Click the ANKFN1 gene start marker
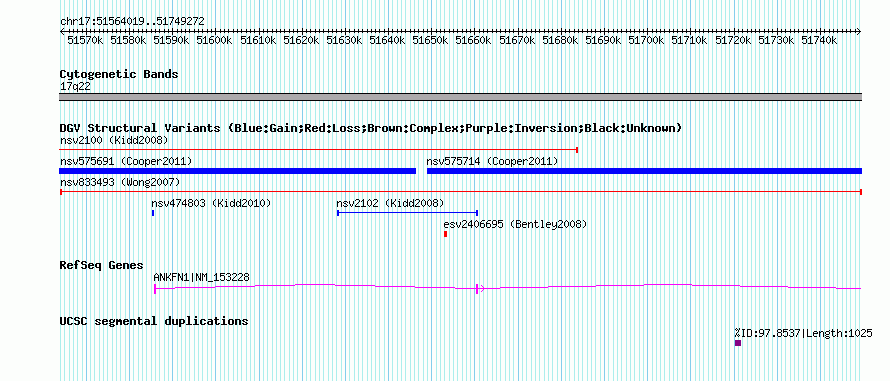Screen dimensions: 890x381 click(155, 288)
